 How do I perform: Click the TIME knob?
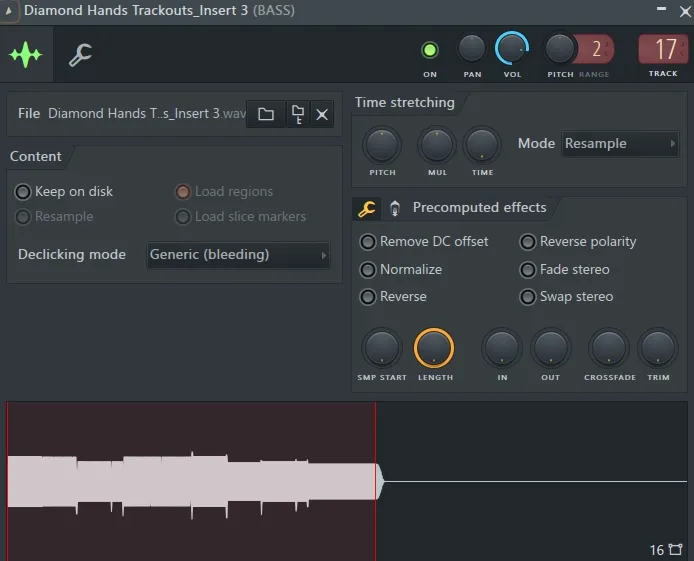[x=482, y=145]
